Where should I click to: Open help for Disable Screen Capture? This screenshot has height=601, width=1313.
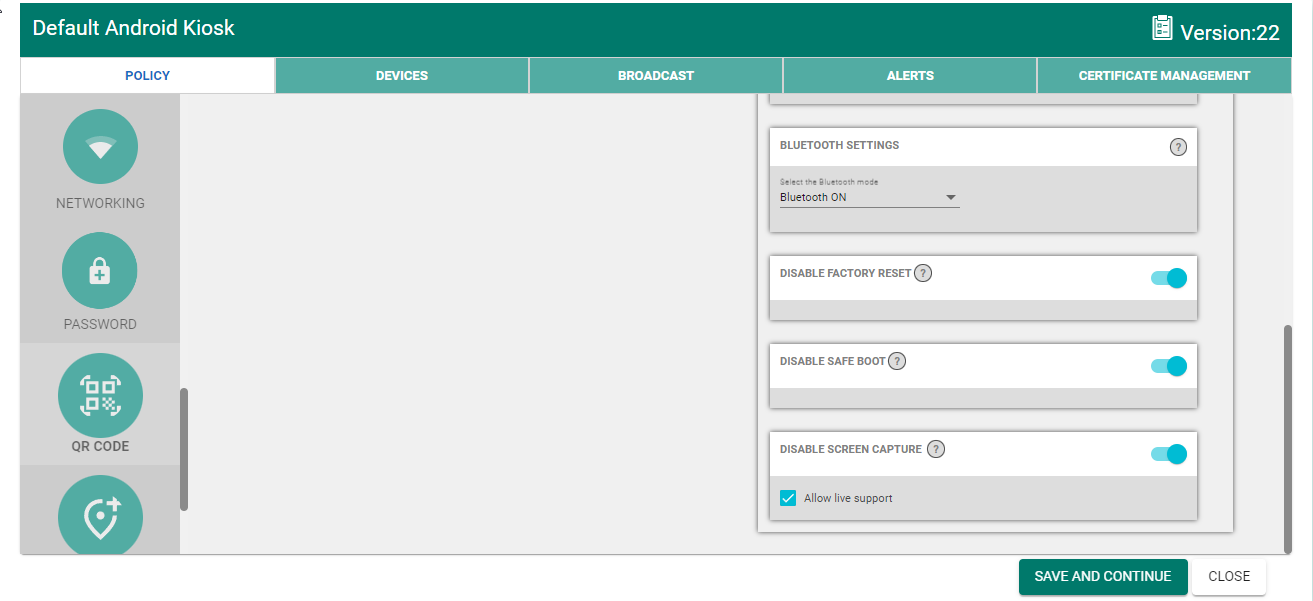(936, 449)
